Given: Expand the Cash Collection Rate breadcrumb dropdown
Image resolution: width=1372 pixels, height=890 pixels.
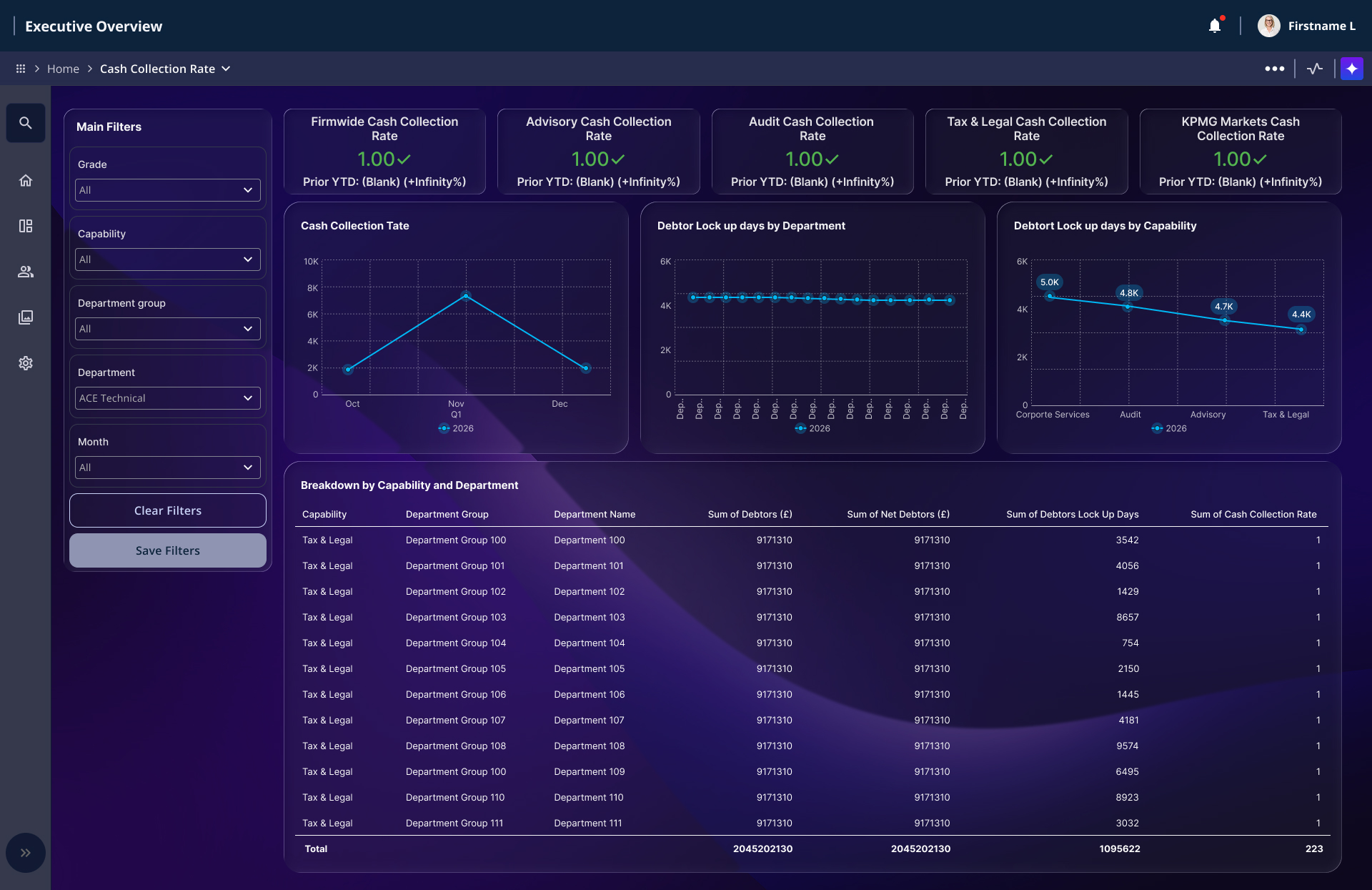Looking at the screenshot, I should (x=226, y=69).
